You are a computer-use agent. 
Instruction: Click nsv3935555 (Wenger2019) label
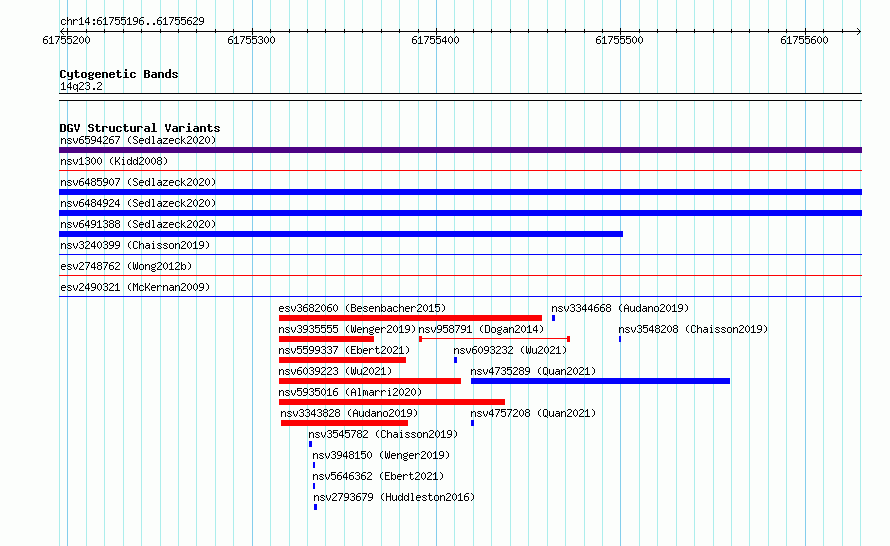347,329
